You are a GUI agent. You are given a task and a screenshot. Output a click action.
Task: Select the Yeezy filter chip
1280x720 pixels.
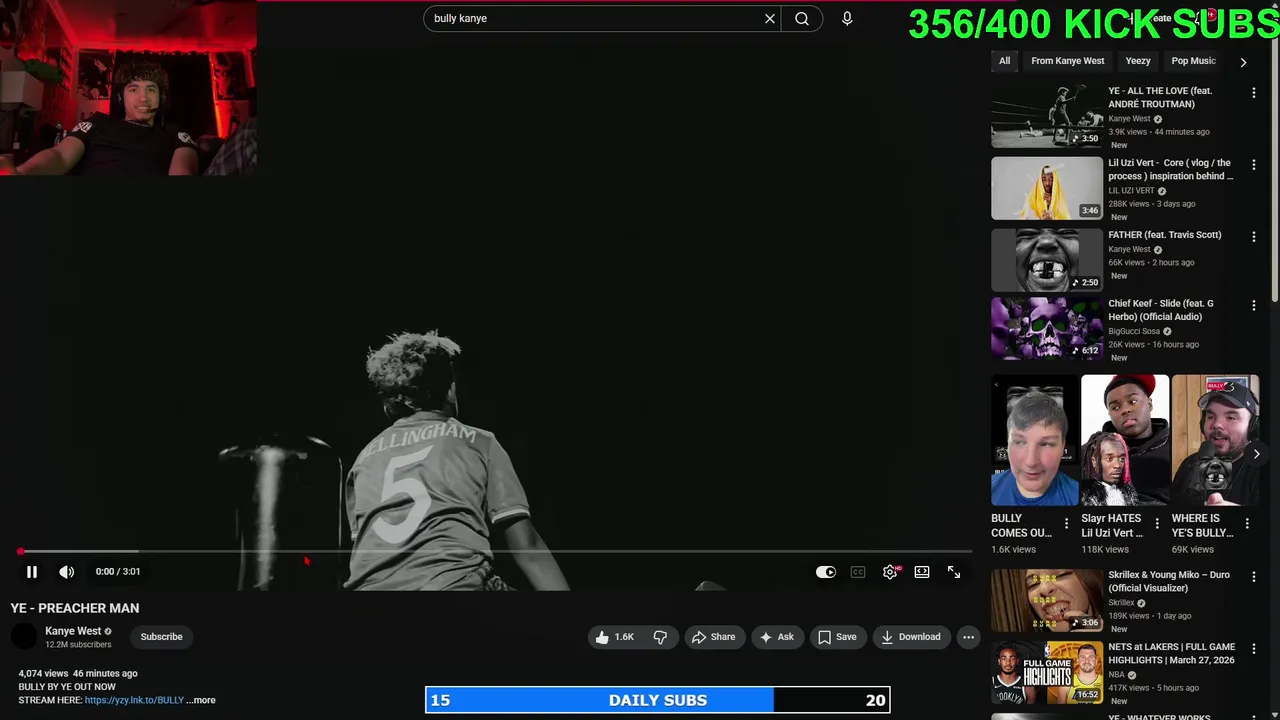(1138, 61)
